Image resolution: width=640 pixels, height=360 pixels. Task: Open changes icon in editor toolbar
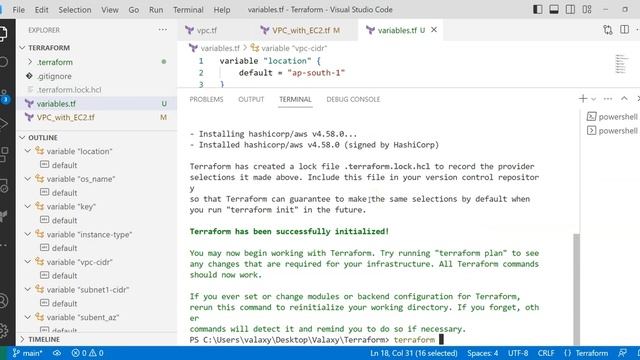point(608,30)
